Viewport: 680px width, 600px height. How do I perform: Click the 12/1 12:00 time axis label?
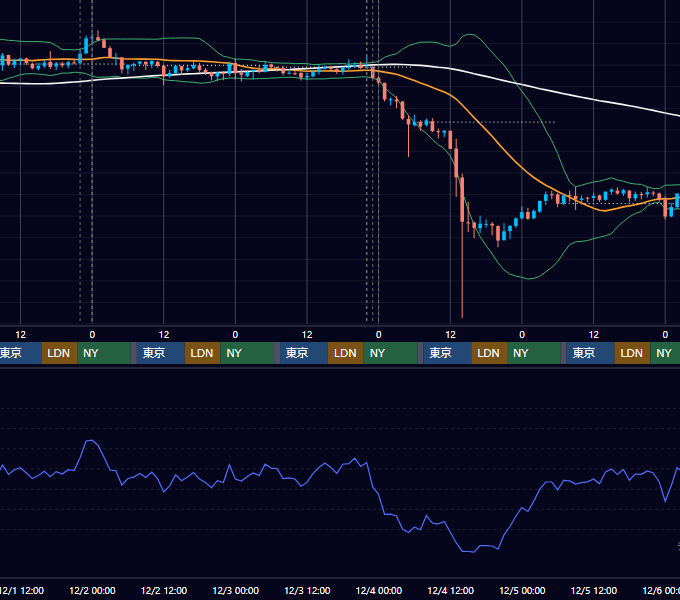(x=21, y=590)
